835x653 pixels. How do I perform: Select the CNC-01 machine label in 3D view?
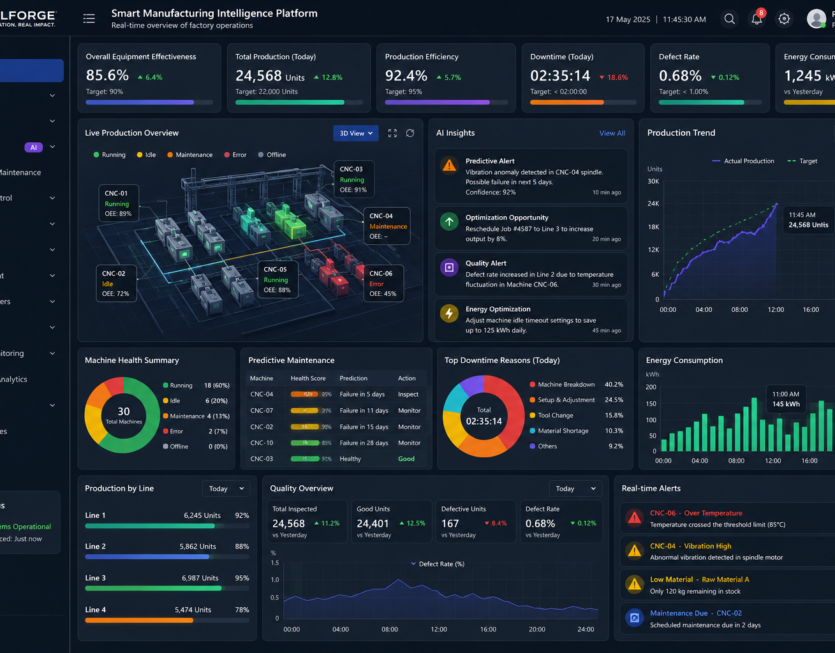pos(118,203)
